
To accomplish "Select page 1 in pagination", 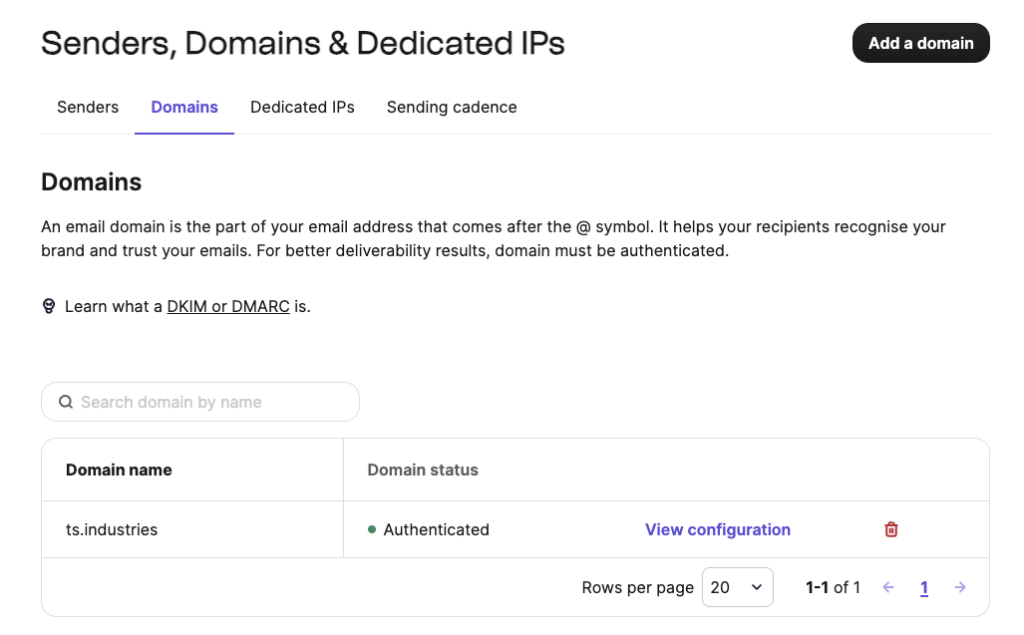I will point(924,588).
